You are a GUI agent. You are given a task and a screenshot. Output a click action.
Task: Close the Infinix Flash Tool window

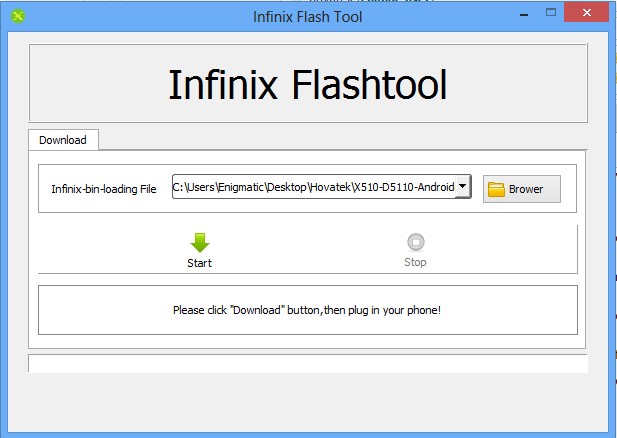point(587,13)
